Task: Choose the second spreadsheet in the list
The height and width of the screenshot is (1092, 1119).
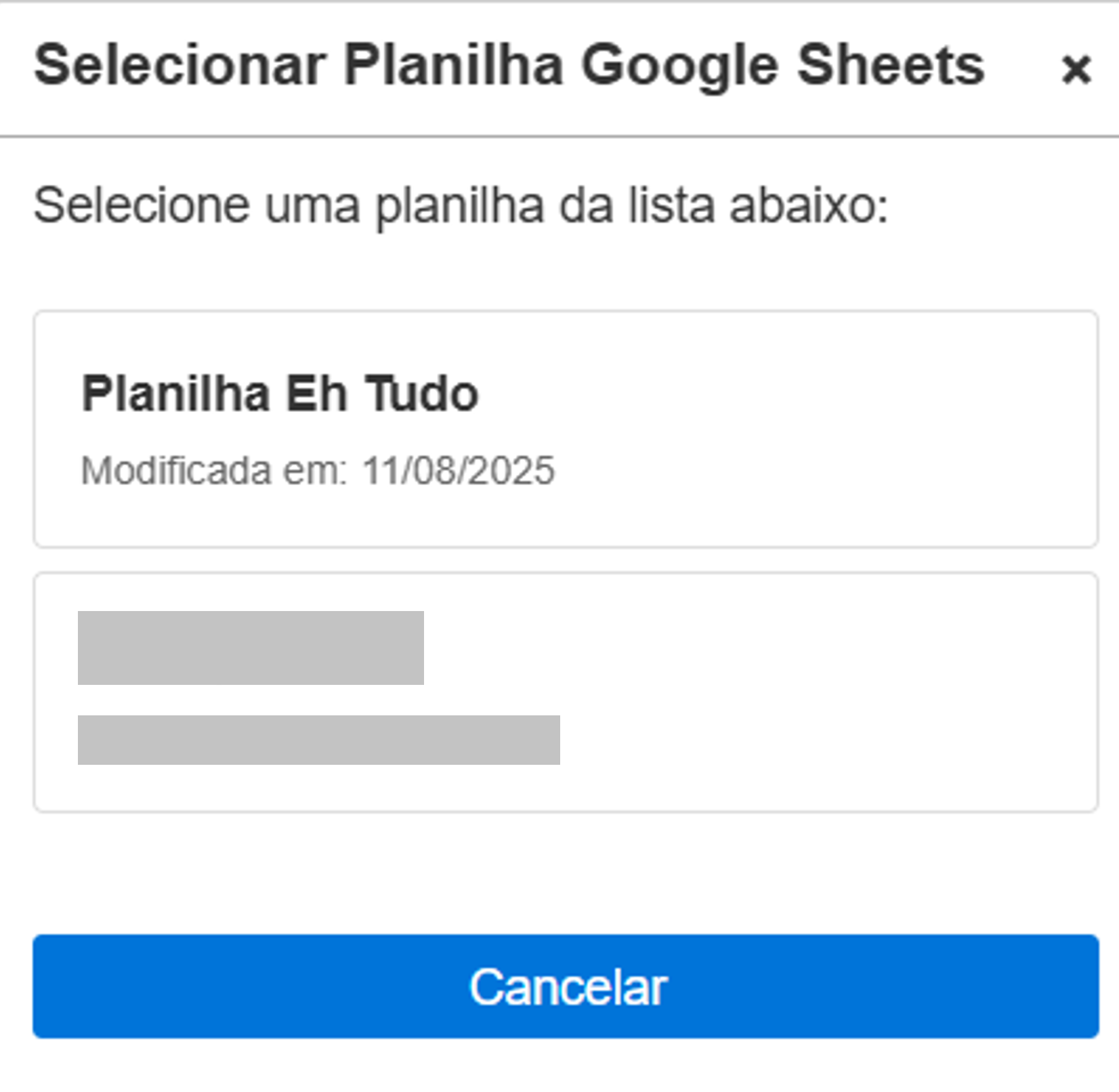Action: [x=565, y=692]
